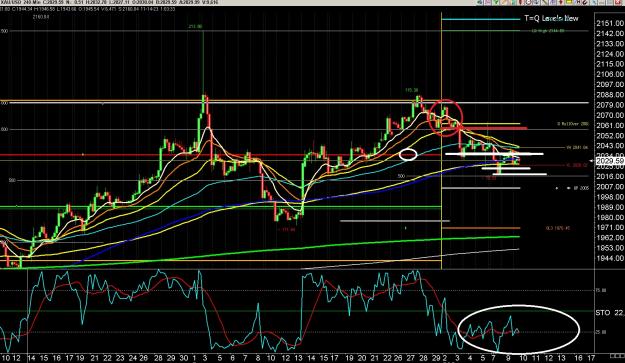Click the 2151.00 price axis label
Screen dimensions: 625x363
click(x=610, y=24)
